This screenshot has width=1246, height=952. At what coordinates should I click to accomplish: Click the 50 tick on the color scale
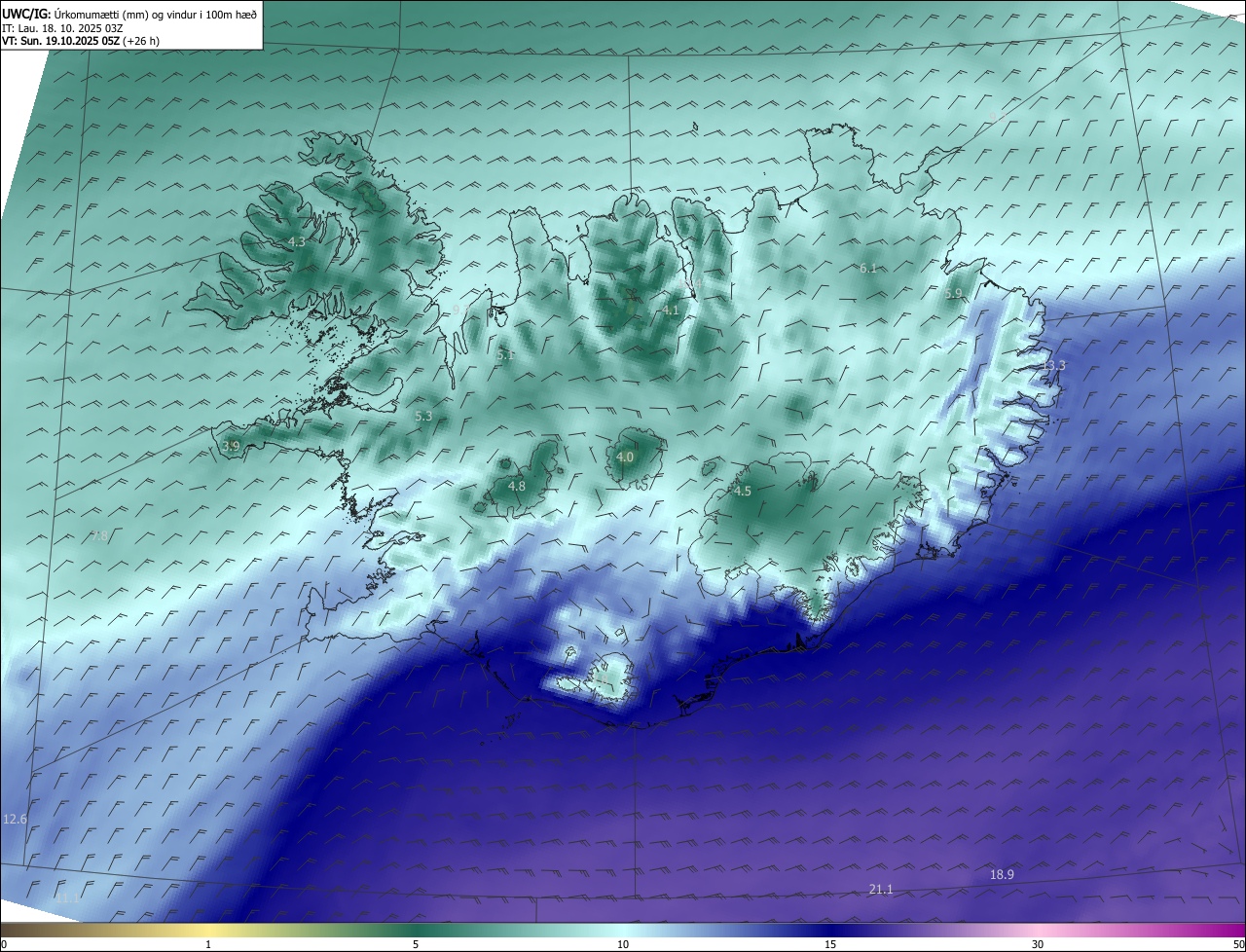coord(1238,944)
